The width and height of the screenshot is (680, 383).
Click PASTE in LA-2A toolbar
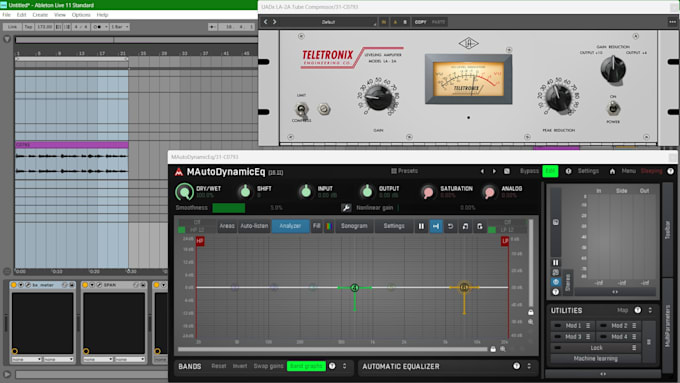pyautogui.click(x=438, y=22)
